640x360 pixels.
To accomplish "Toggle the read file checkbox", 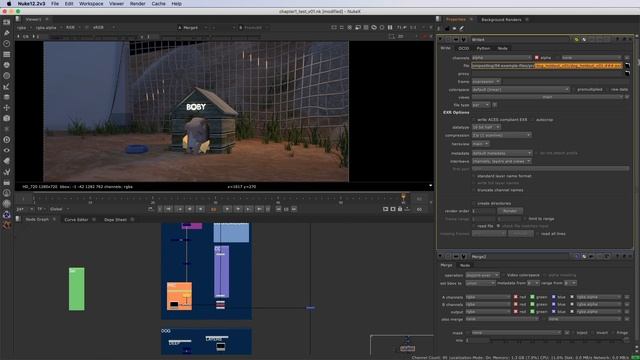I will point(474,226).
